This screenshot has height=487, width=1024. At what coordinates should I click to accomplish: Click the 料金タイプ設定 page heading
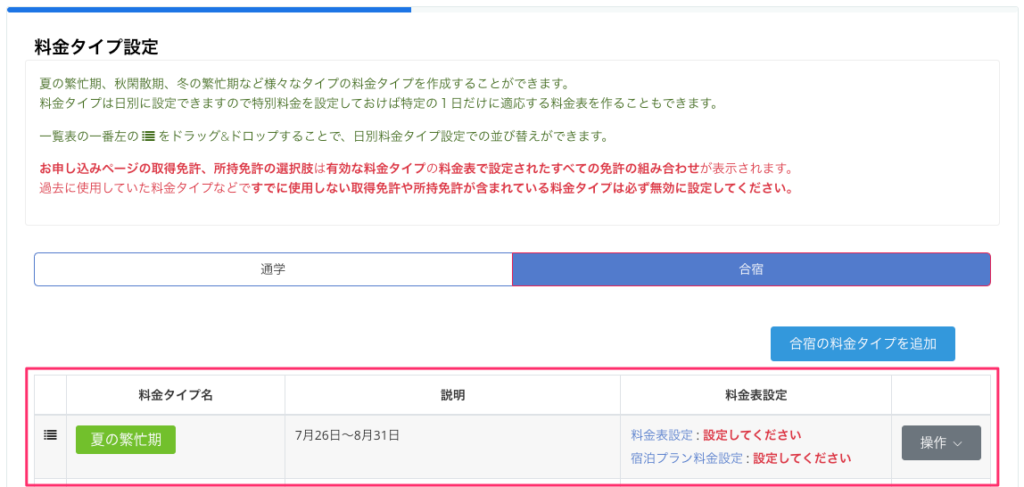click(x=96, y=47)
